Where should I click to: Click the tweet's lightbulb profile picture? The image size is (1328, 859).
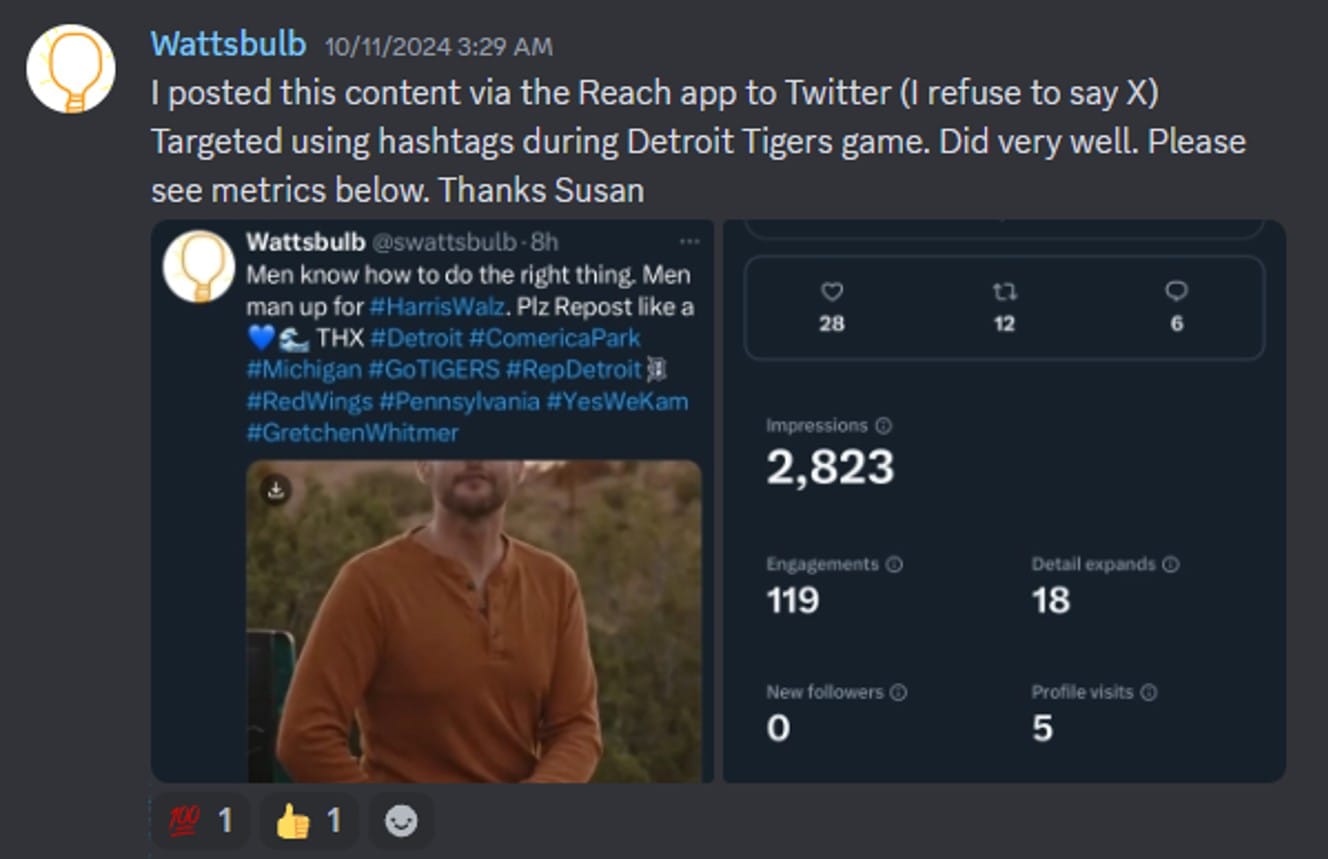[x=199, y=266]
